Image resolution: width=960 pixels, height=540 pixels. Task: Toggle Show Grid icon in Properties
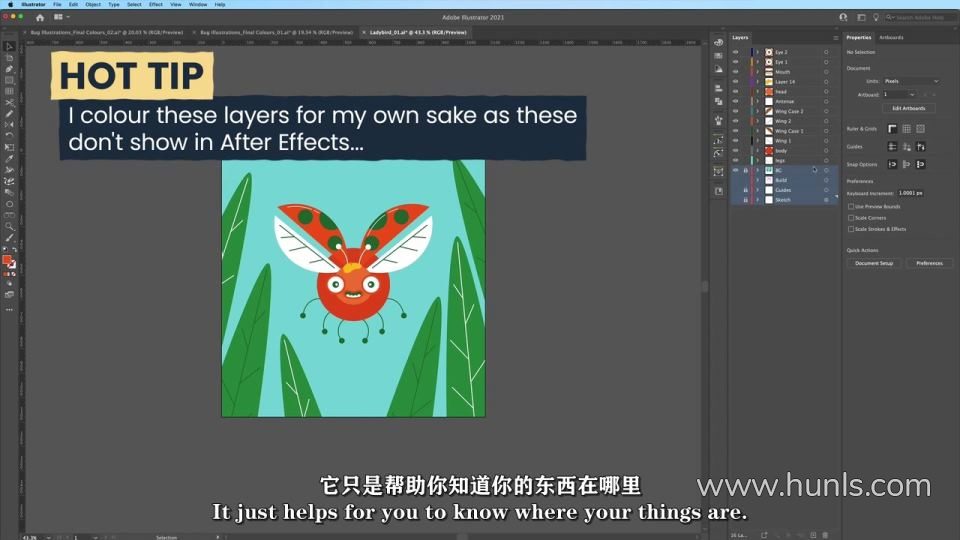coord(906,129)
